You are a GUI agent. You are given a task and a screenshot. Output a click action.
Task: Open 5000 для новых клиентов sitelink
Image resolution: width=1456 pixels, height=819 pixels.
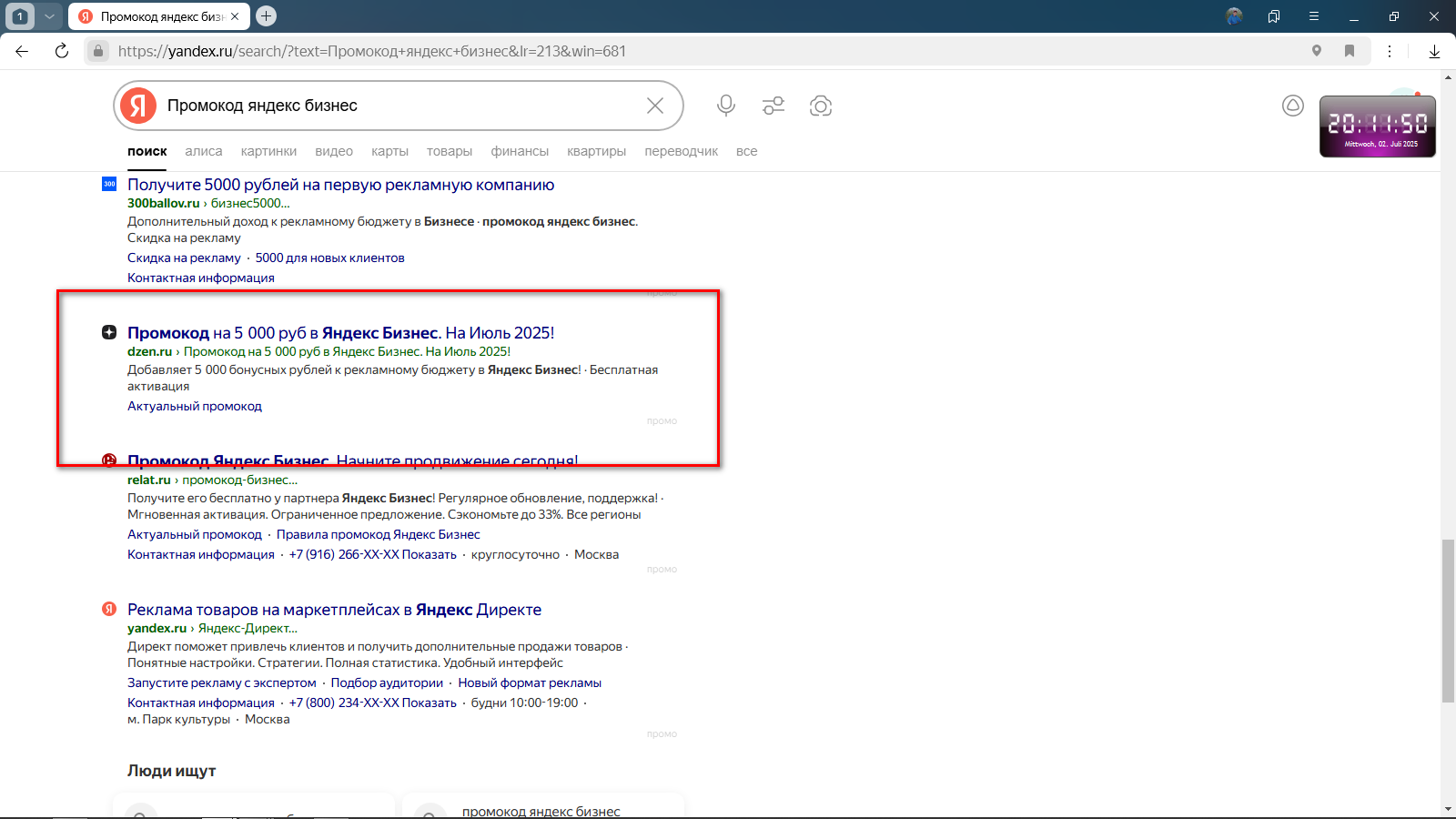click(329, 258)
